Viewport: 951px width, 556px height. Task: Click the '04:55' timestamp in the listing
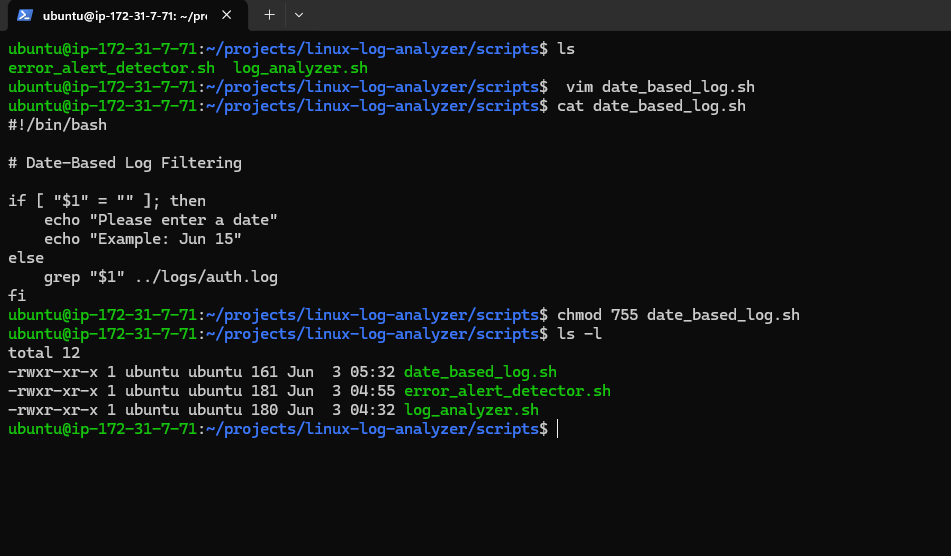click(x=372, y=391)
